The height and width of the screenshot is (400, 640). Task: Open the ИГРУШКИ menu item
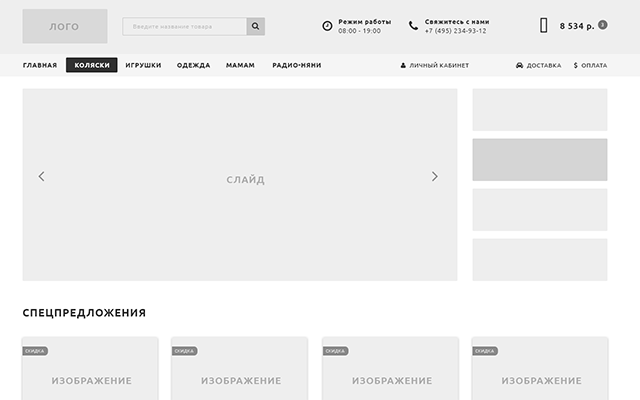[143, 65]
